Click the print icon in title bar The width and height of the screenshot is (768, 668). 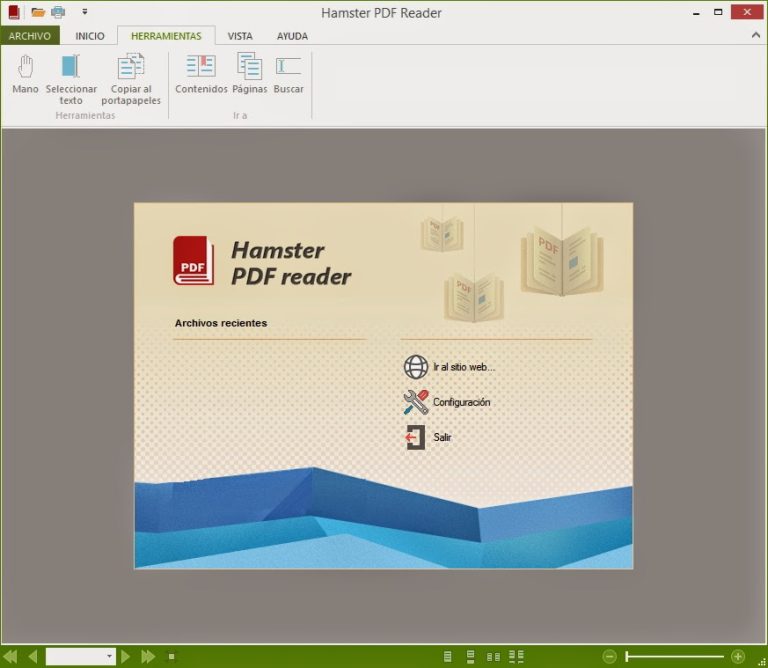pyautogui.click(x=58, y=12)
